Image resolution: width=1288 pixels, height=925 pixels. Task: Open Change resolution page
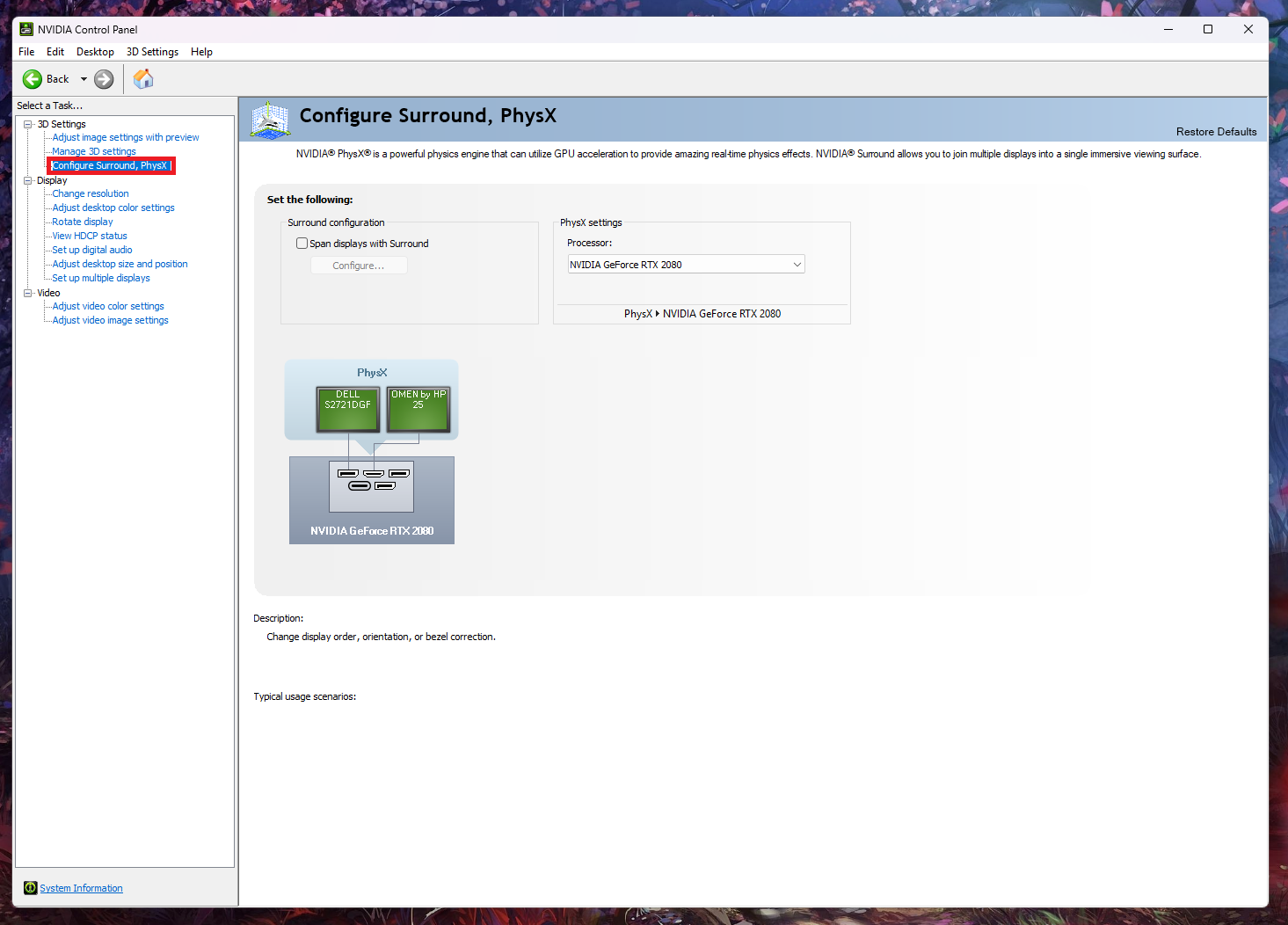tap(91, 193)
